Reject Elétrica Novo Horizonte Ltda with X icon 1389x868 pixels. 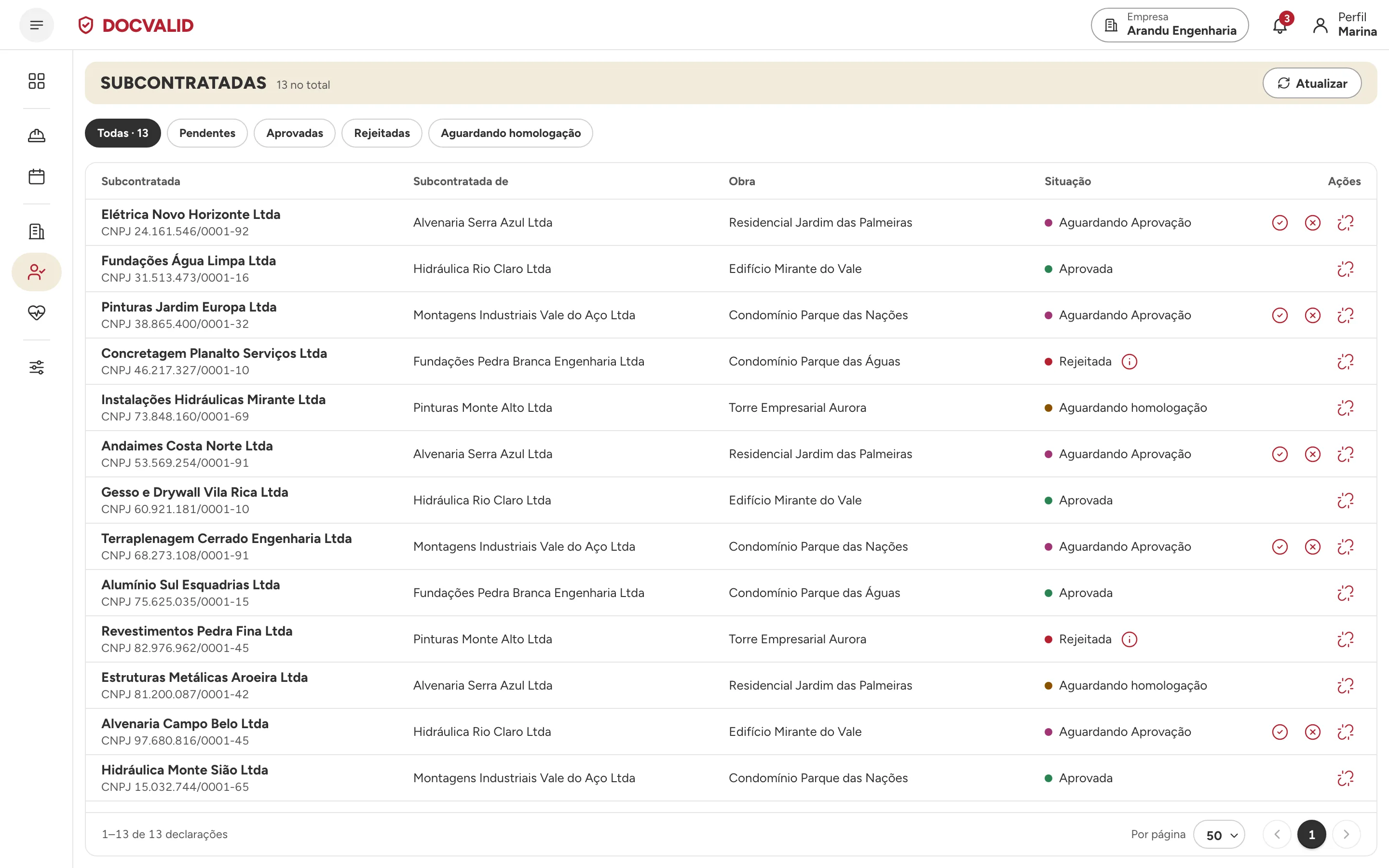(x=1313, y=223)
